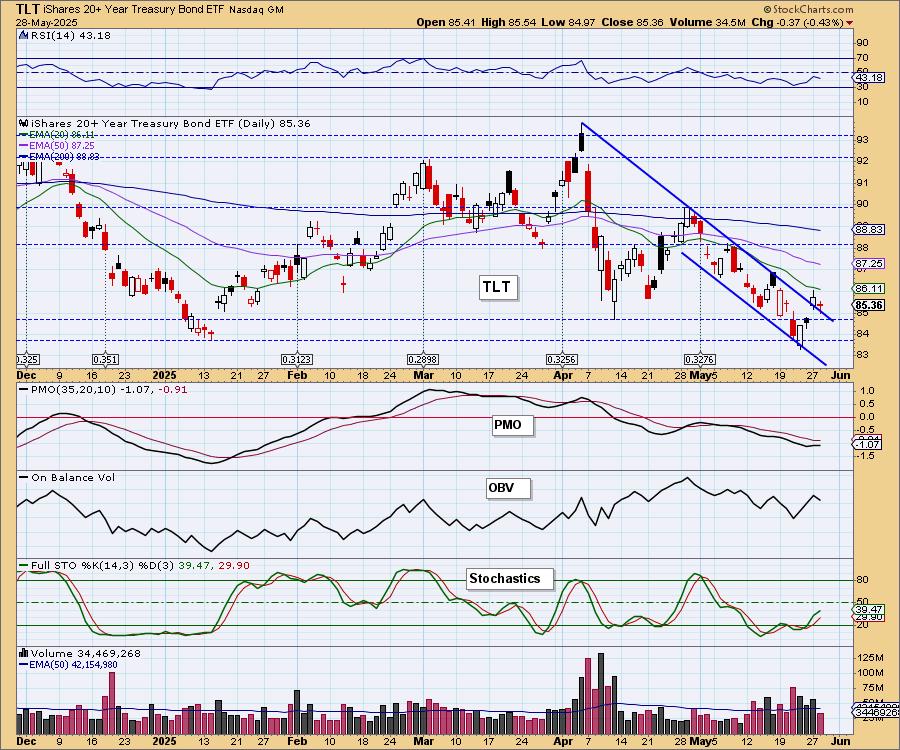The width and height of the screenshot is (900, 750).
Task: Click the 100M volume axis label
Action: (x=871, y=673)
